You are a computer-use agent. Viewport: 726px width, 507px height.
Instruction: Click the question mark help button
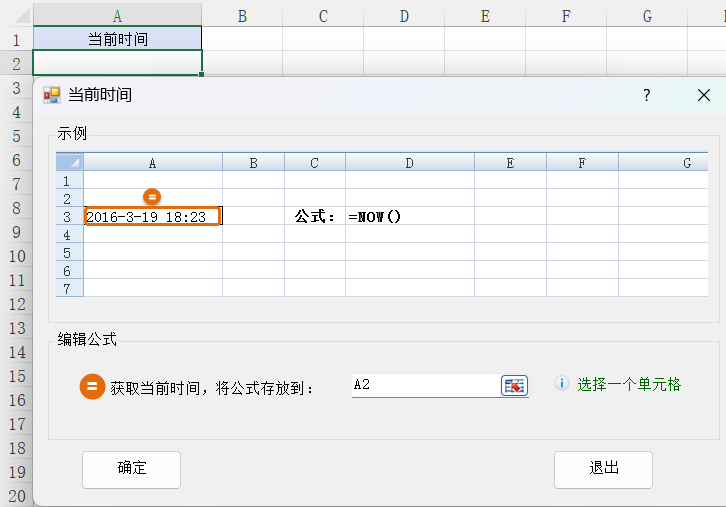point(647,95)
